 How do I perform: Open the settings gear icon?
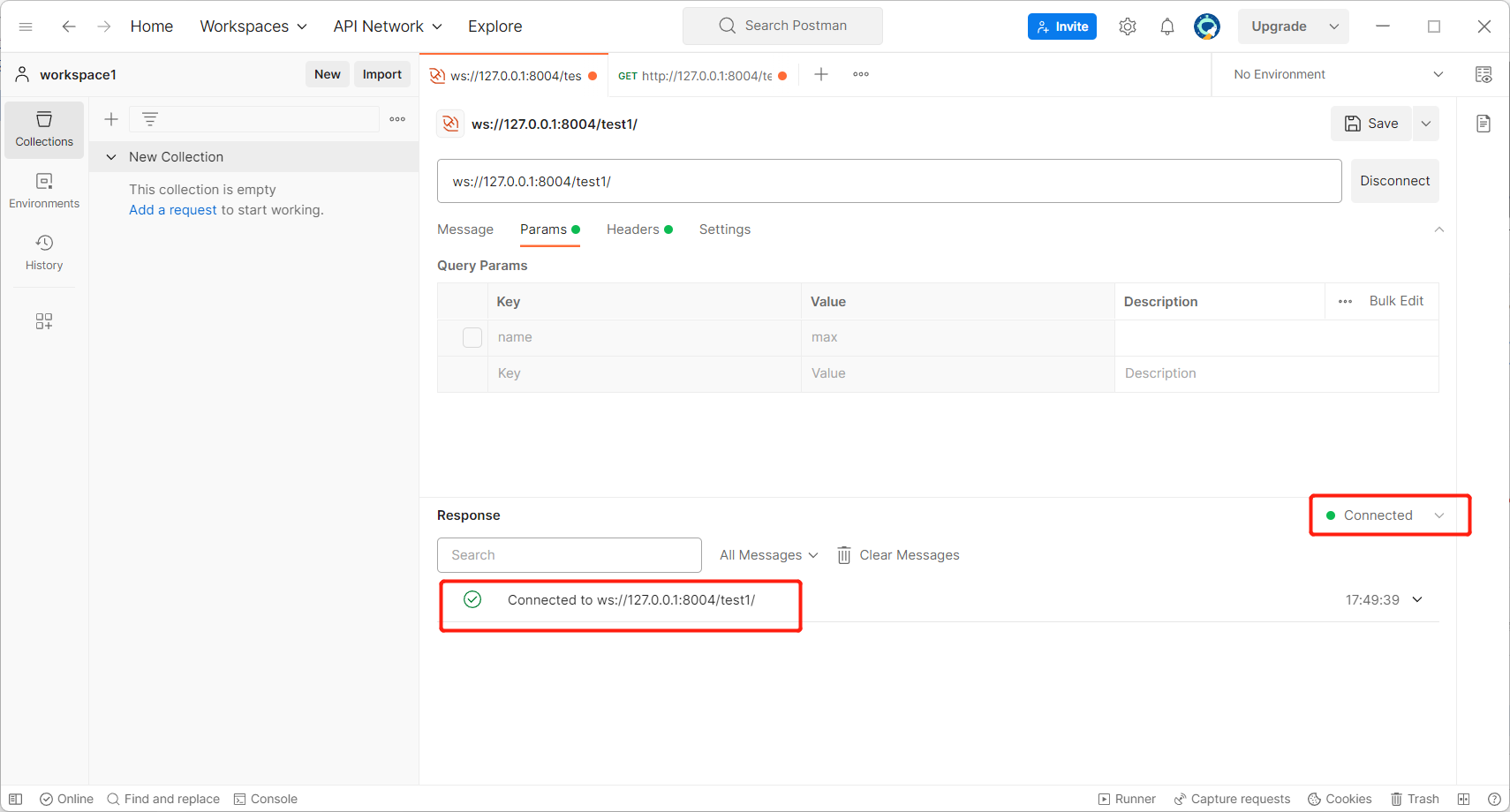pos(1128,26)
